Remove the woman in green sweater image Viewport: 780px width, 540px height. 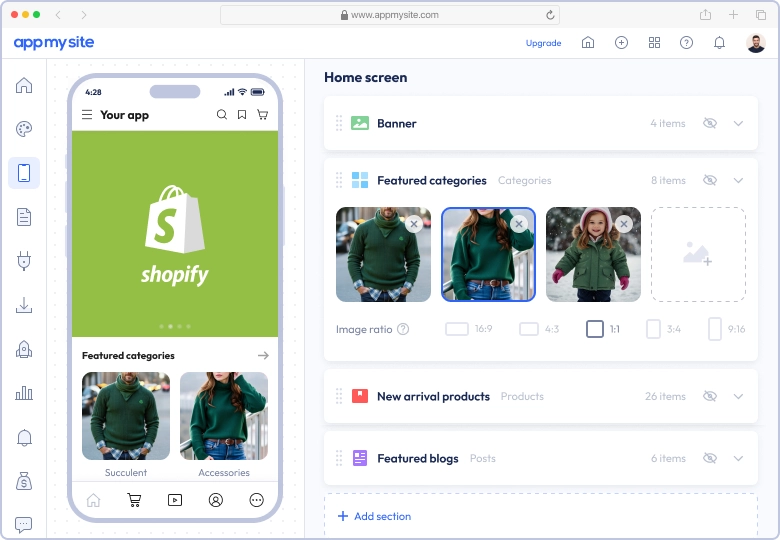(519, 224)
